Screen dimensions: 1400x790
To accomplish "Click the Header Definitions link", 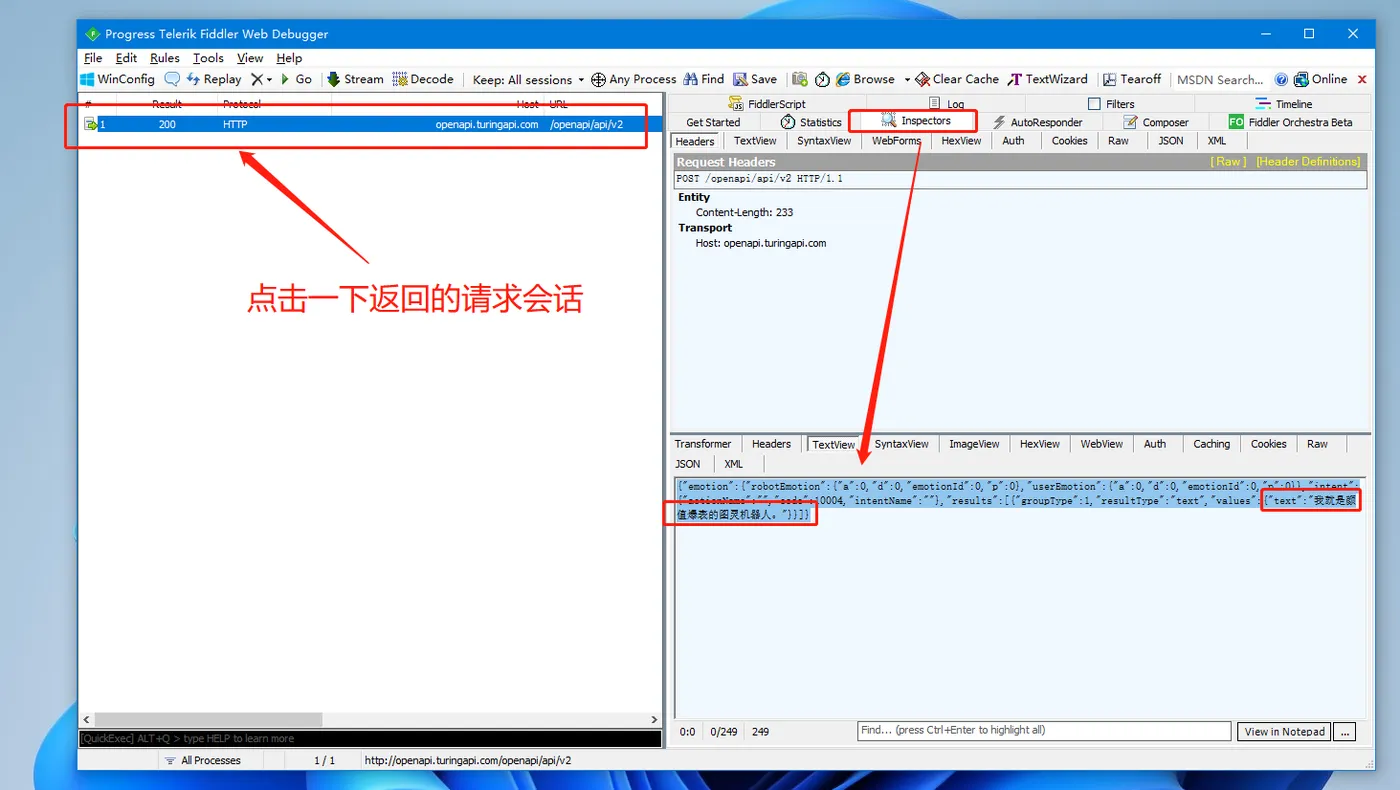I will point(1308,162).
